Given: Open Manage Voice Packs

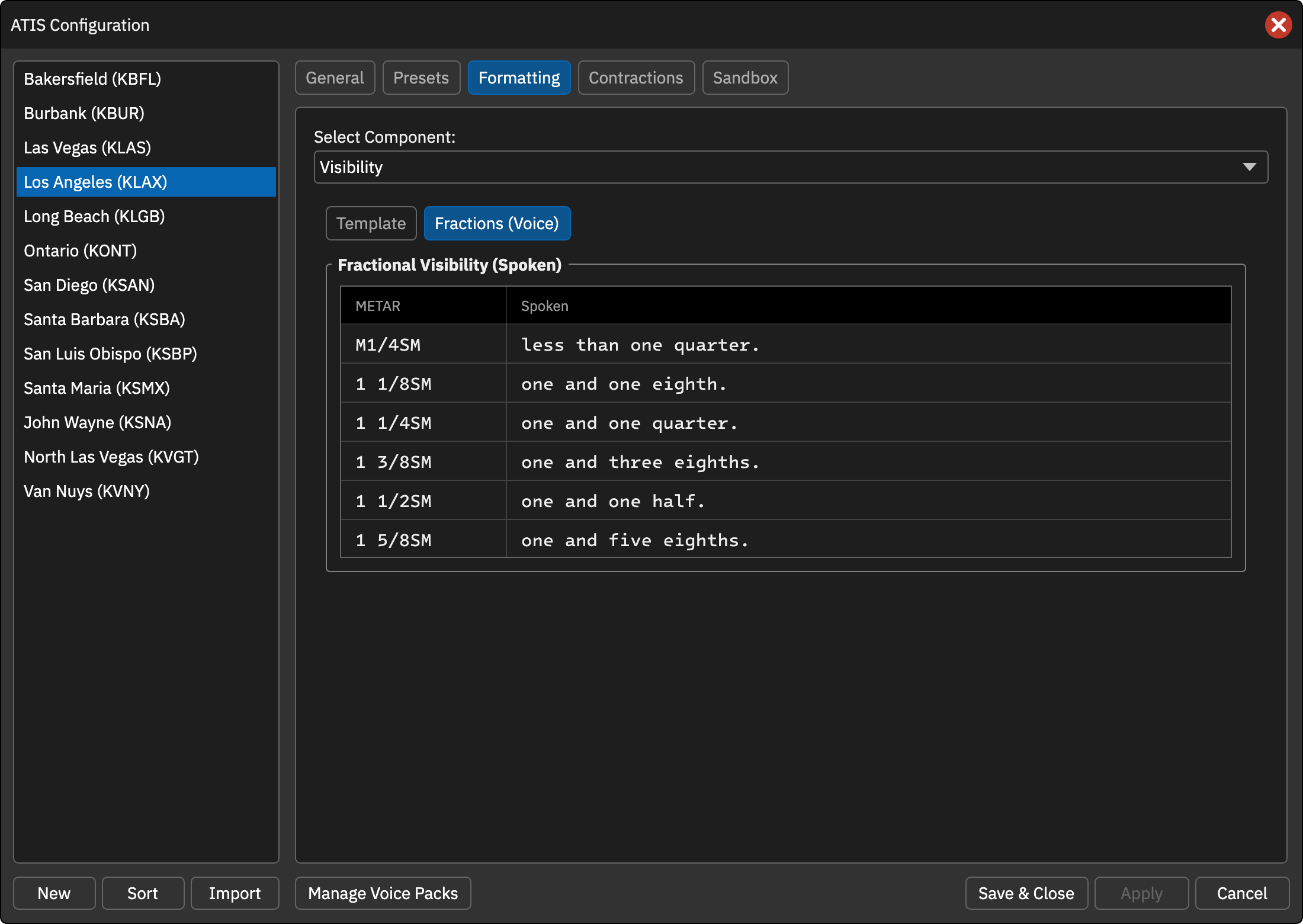Looking at the screenshot, I should [383, 893].
